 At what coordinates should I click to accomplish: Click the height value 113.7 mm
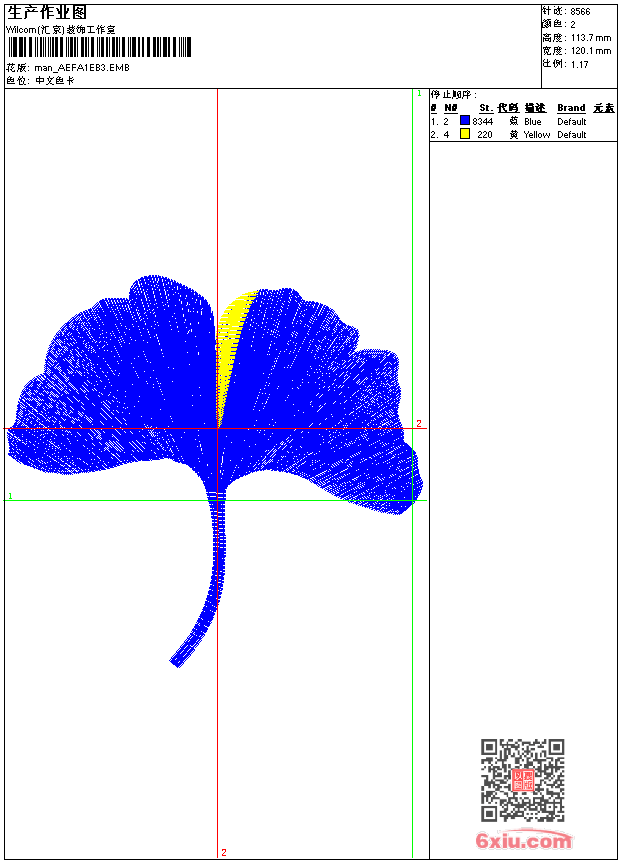(x=591, y=38)
